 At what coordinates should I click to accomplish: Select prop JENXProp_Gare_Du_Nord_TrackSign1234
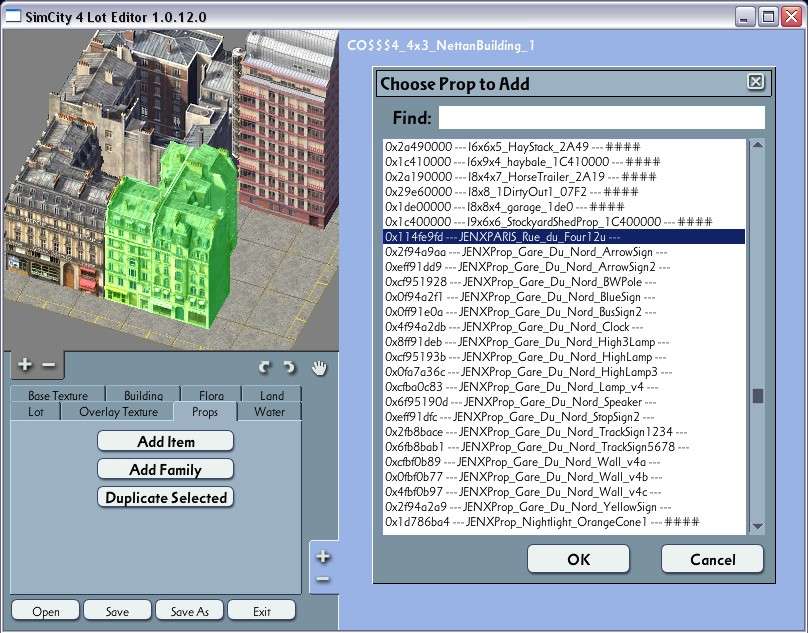[x=564, y=431]
